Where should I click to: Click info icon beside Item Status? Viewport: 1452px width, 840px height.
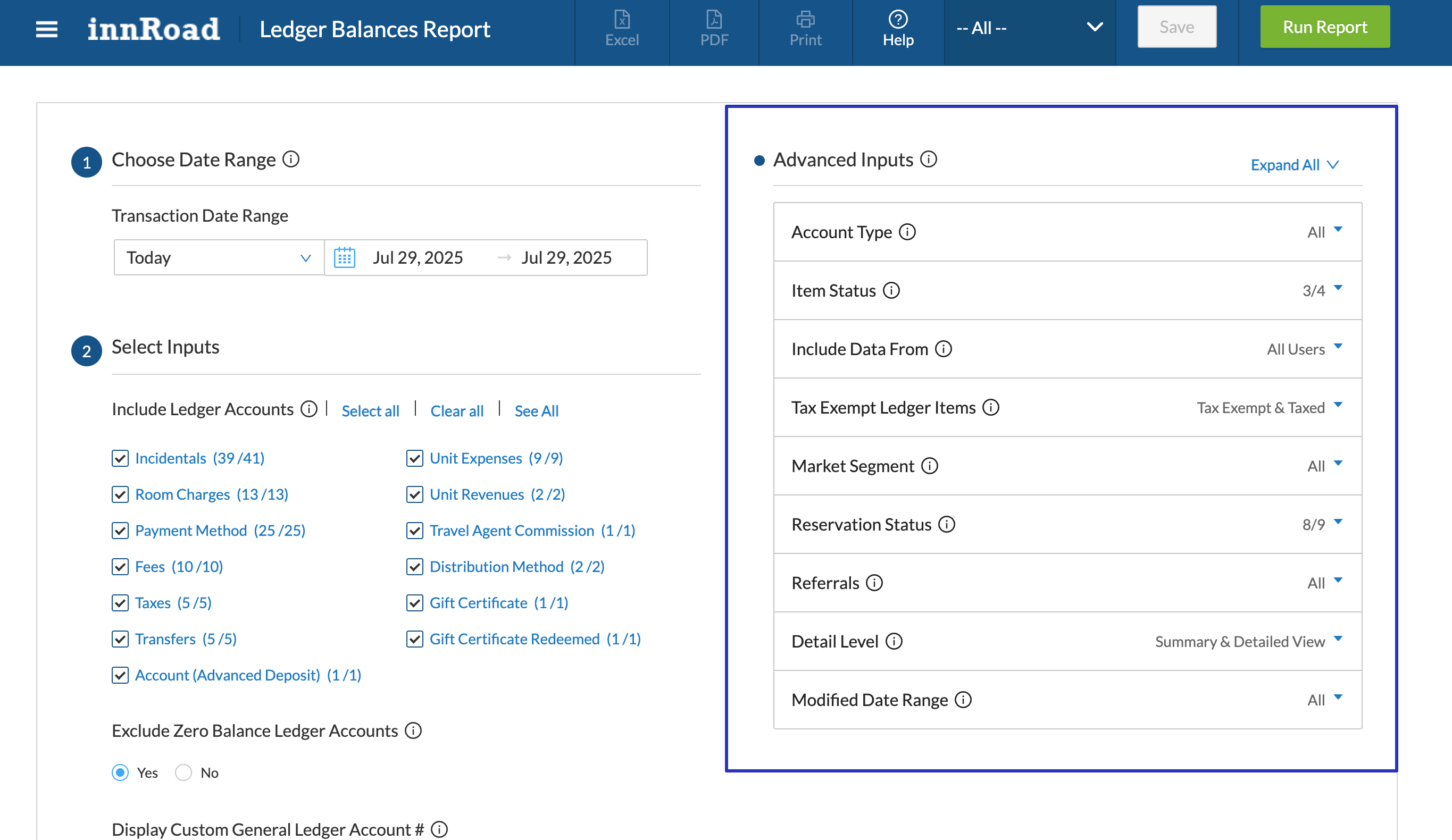pos(891,290)
